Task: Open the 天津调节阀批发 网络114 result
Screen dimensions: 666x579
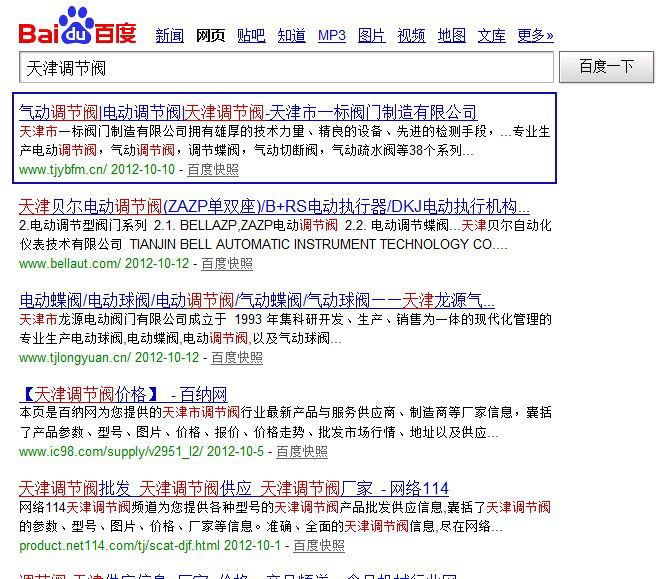Action: 234,488
